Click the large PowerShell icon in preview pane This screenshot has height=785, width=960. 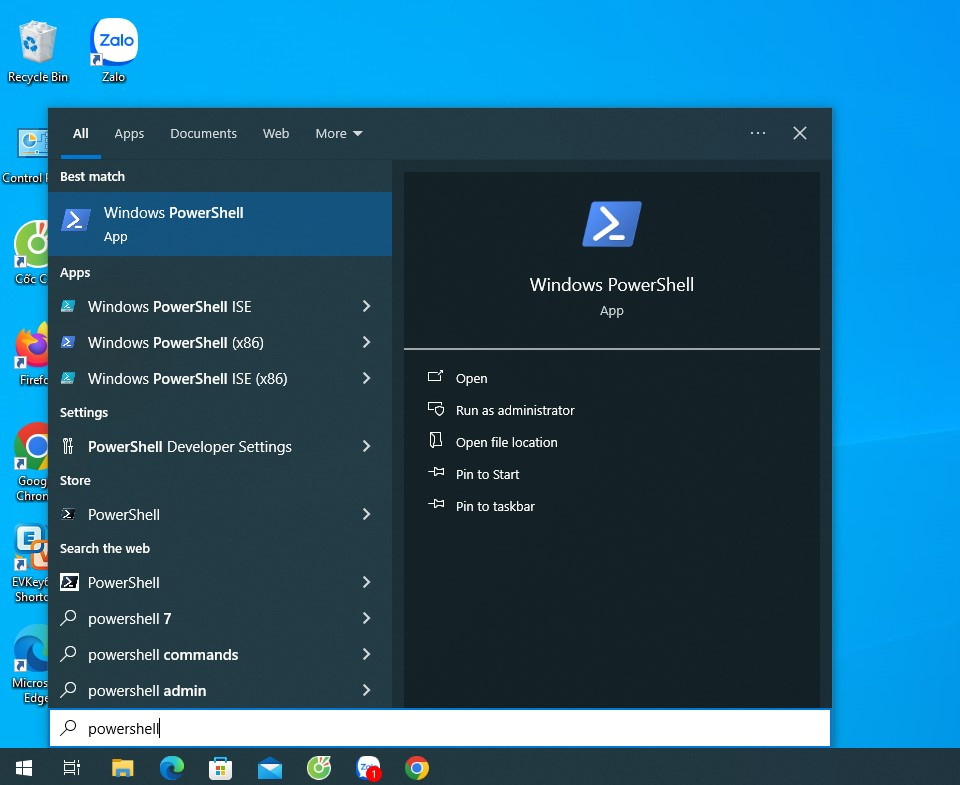point(612,224)
